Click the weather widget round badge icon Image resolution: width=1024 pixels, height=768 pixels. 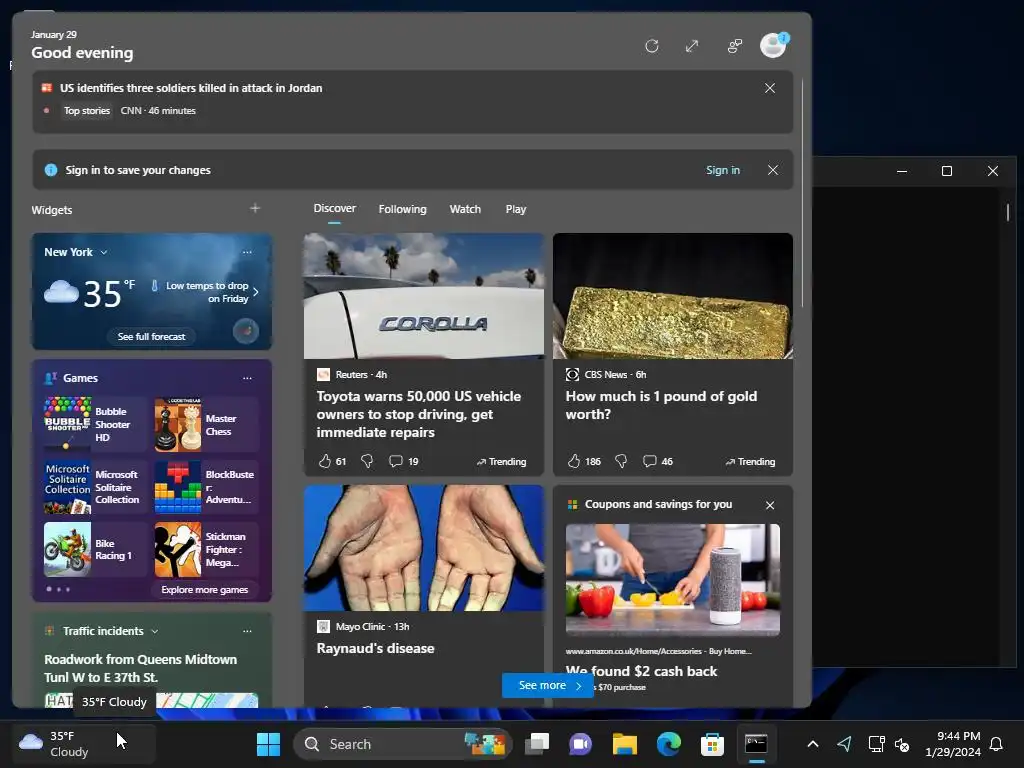[246, 331]
